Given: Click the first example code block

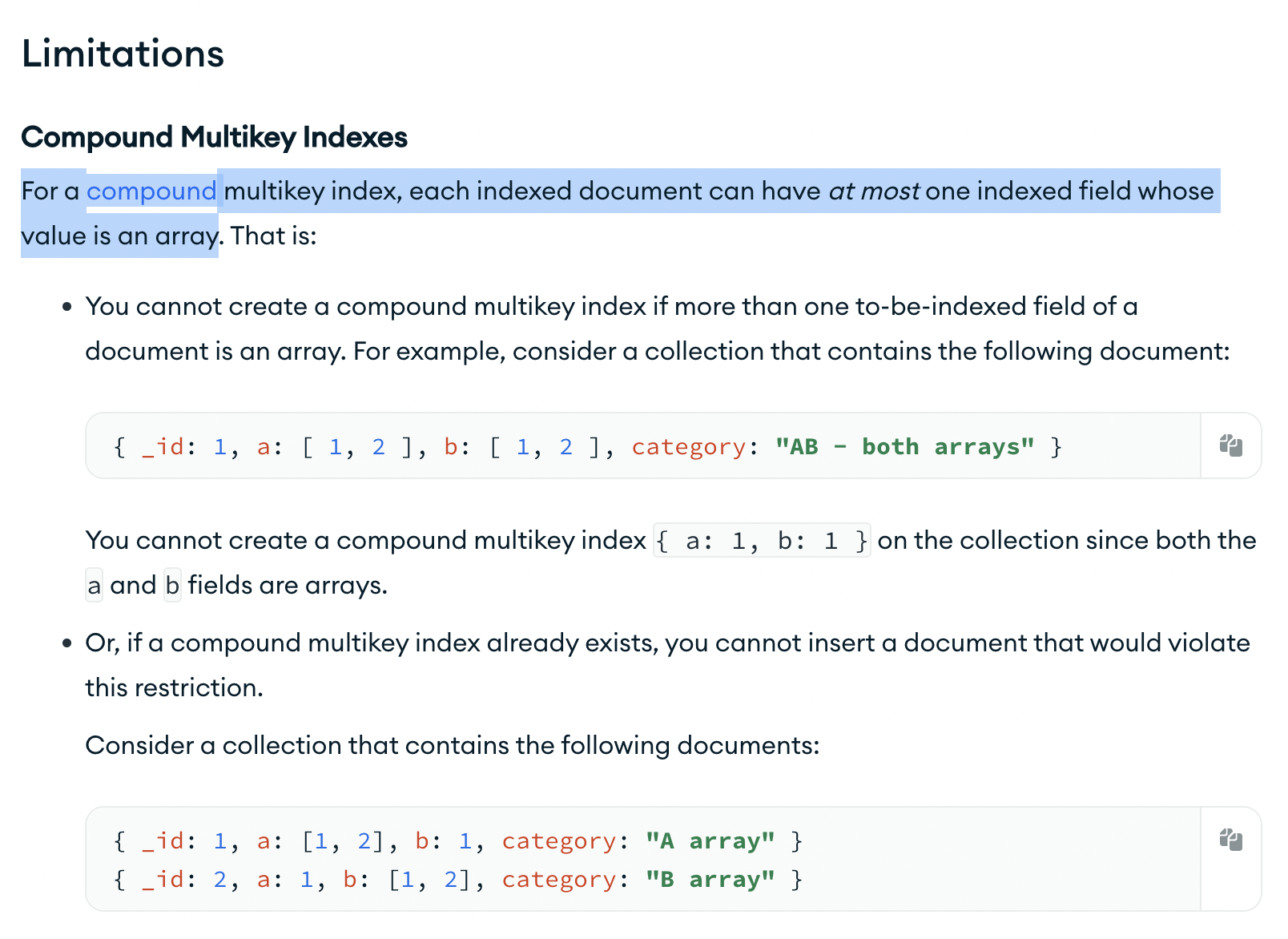Looking at the screenshot, I should pos(561,446).
